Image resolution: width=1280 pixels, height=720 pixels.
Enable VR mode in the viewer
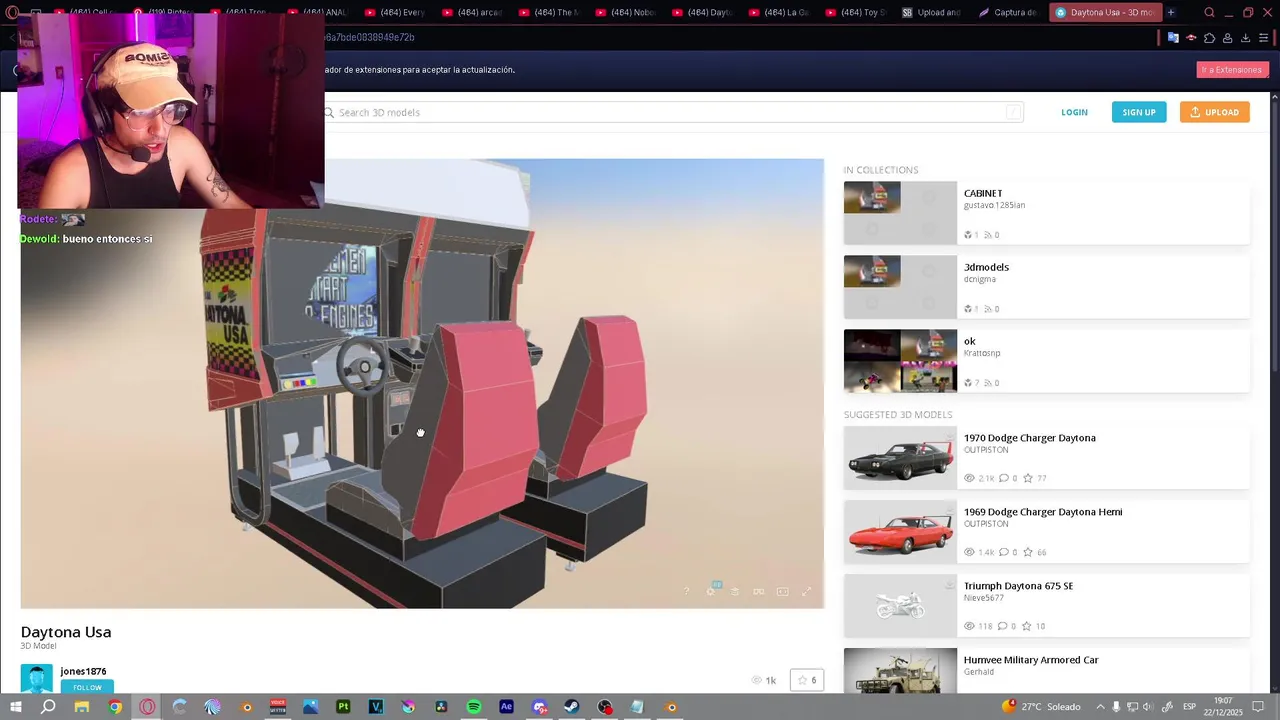coord(759,592)
